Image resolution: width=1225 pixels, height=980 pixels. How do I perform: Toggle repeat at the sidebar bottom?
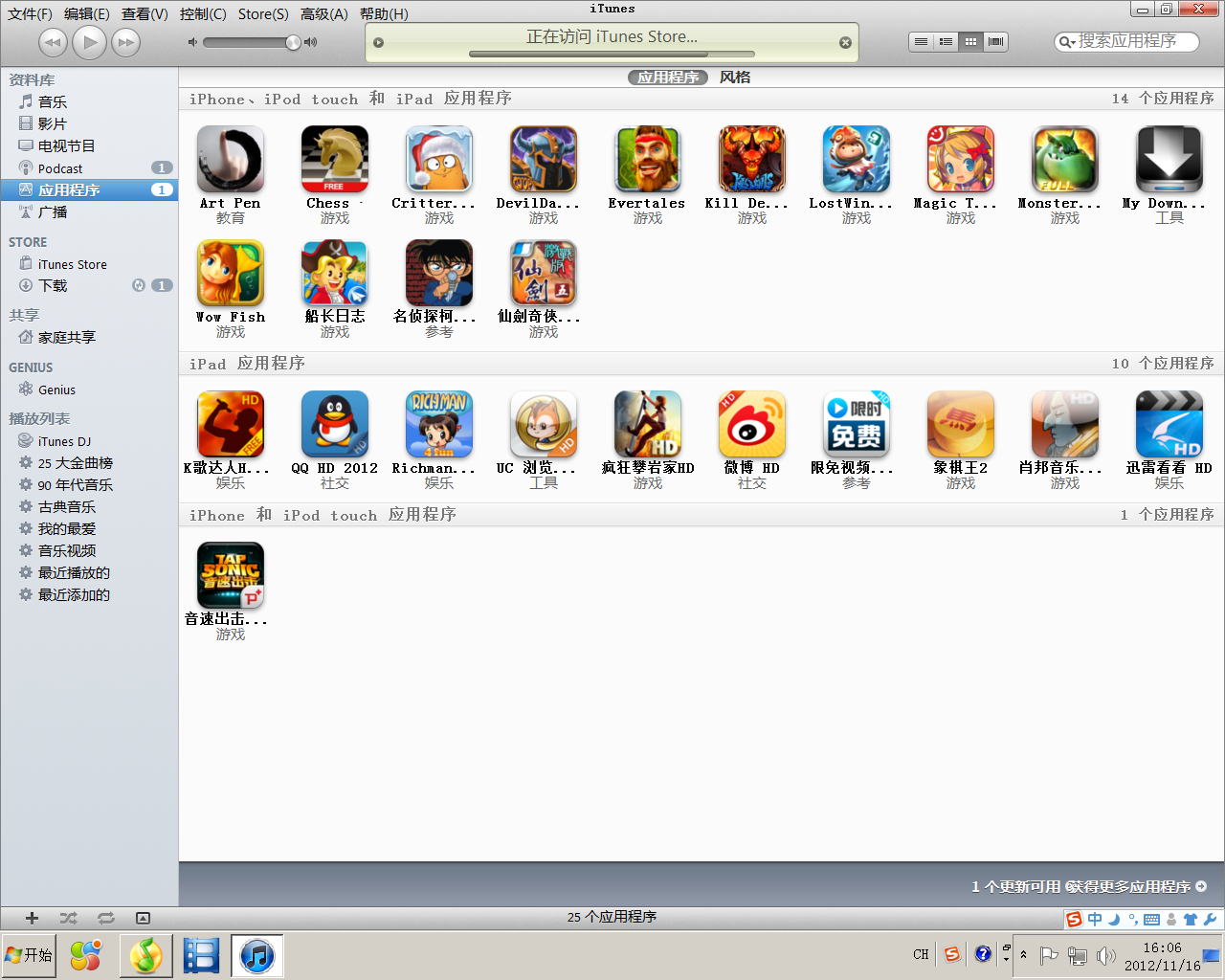pos(105,918)
